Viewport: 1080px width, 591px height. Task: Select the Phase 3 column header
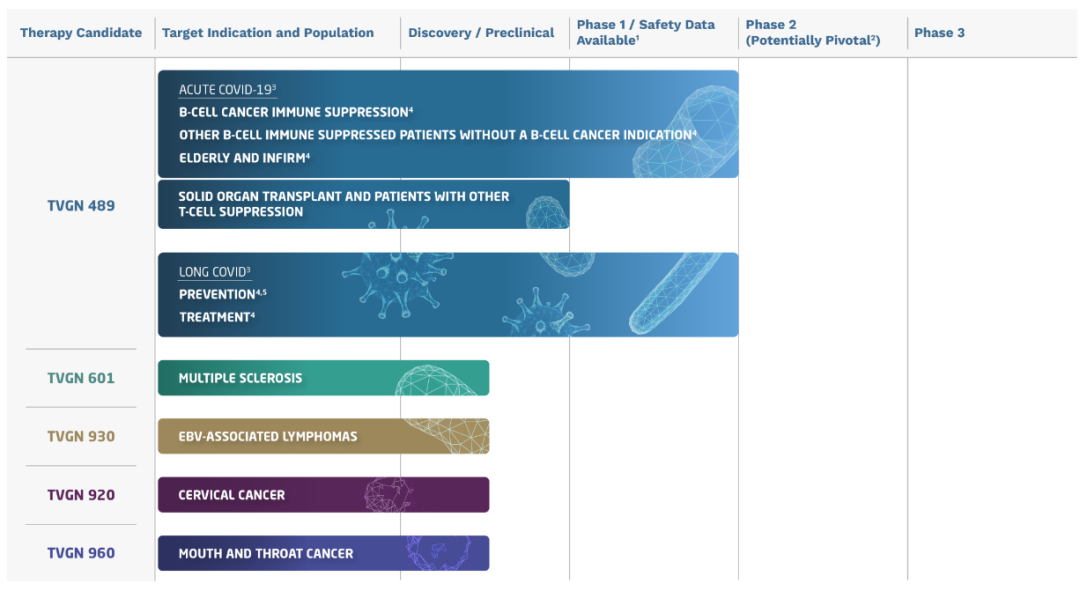pyautogui.click(x=939, y=33)
